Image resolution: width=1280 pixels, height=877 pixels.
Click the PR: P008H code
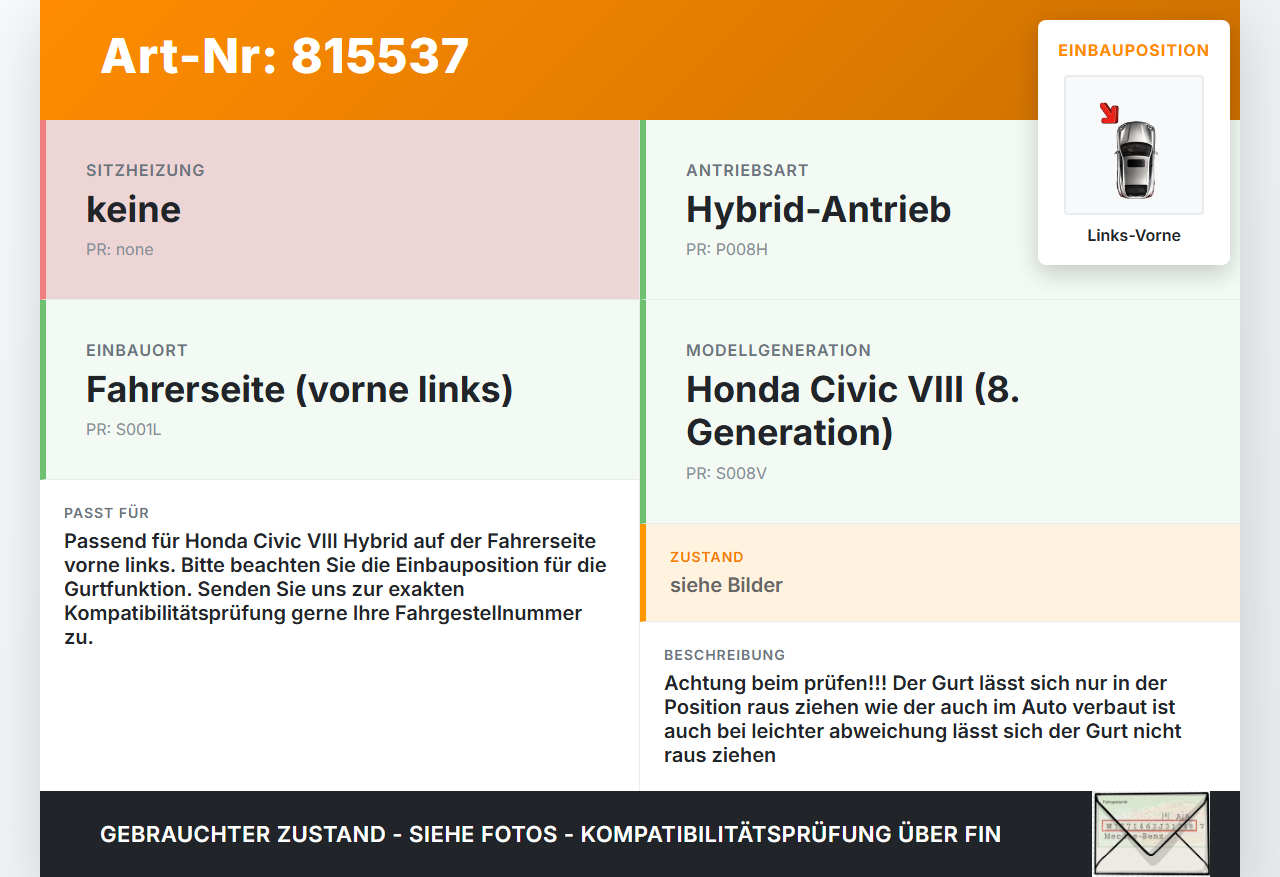pos(727,249)
